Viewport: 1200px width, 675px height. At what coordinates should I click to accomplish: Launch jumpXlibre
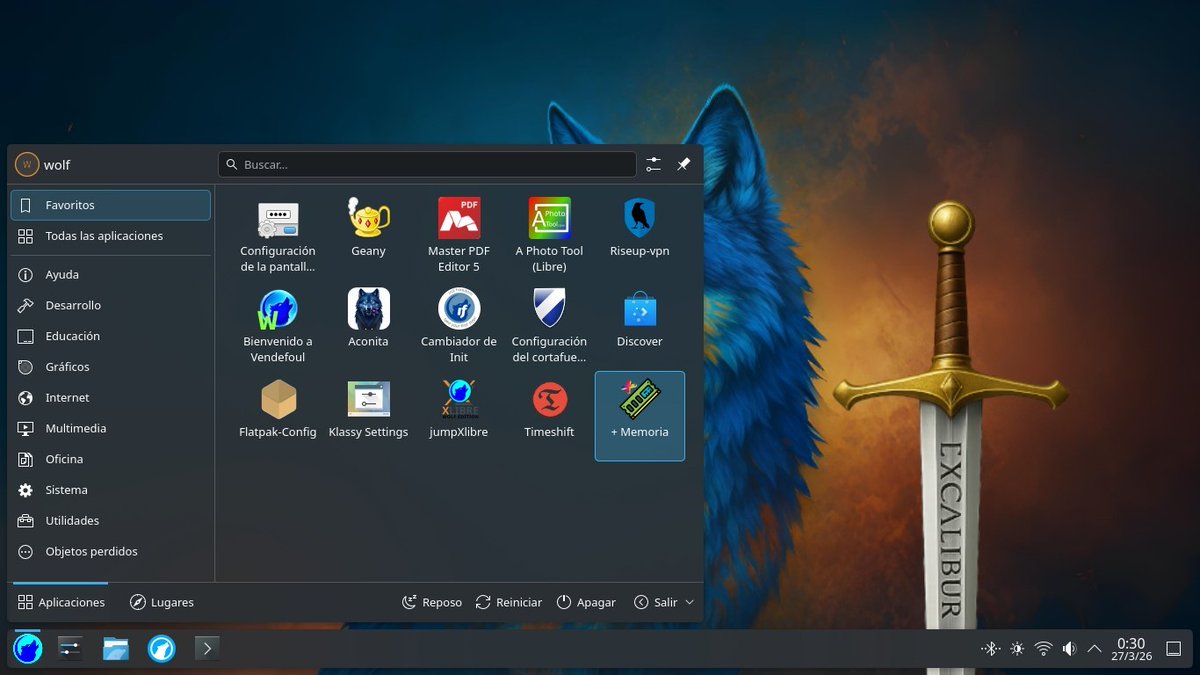(459, 416)
